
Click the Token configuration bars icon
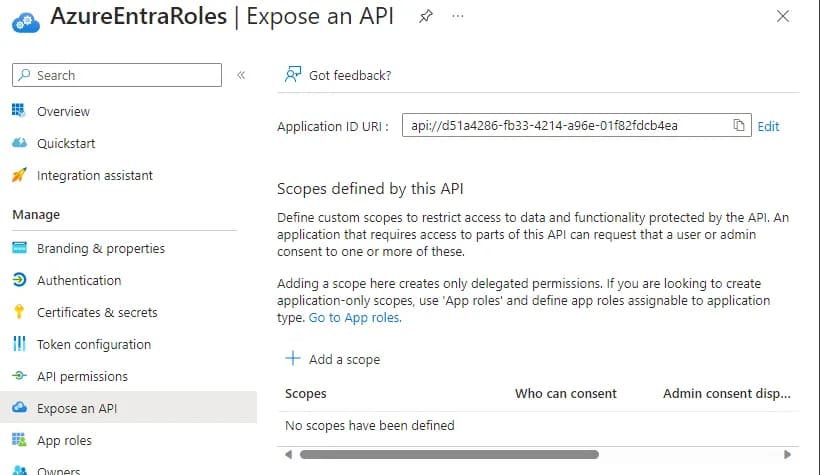pyautogui.click(x=19, y=344)
